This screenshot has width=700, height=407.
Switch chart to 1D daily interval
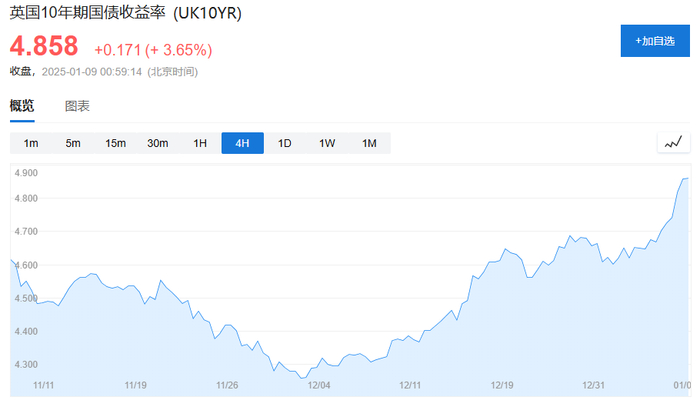(284, 143)
